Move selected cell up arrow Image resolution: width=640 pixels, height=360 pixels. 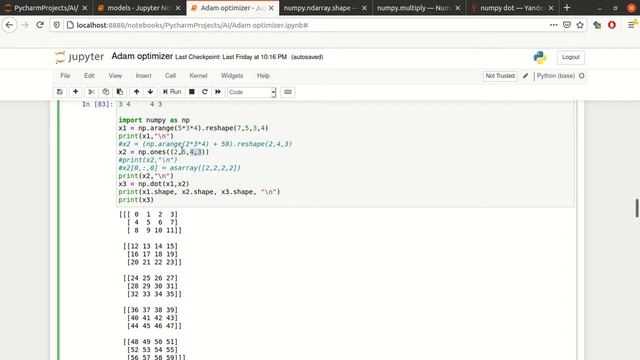(136, 92)
